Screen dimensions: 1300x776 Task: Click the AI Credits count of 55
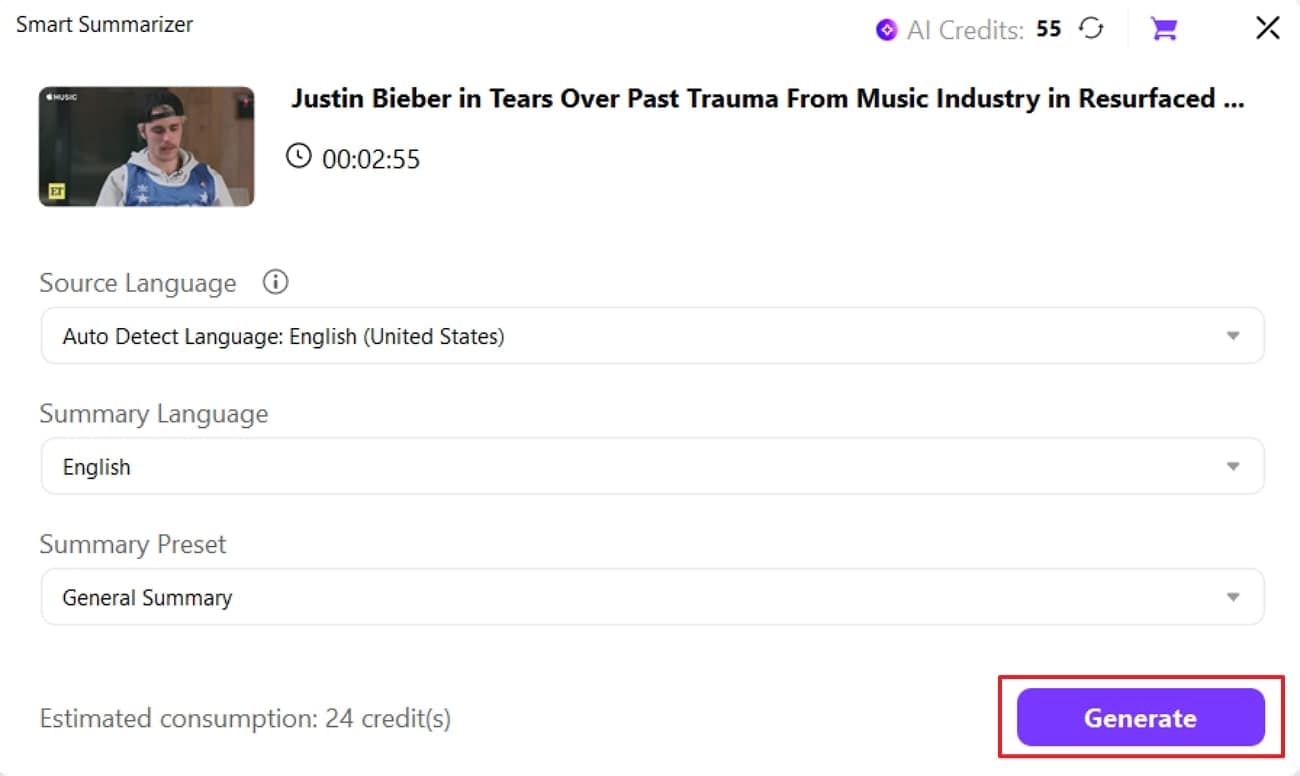pos(1048,29)
